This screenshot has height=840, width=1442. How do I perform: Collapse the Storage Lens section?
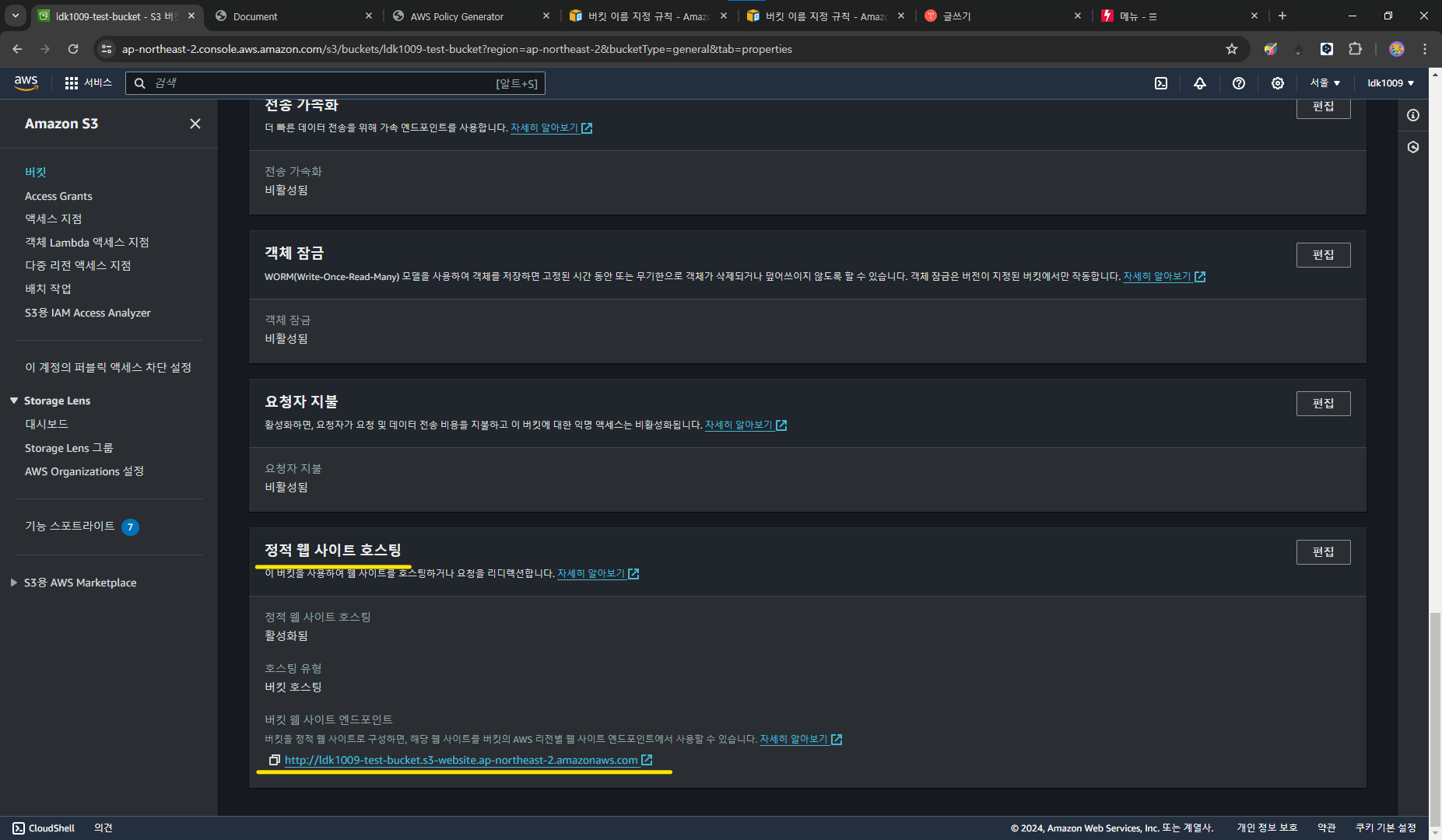[x=14, y=401]
